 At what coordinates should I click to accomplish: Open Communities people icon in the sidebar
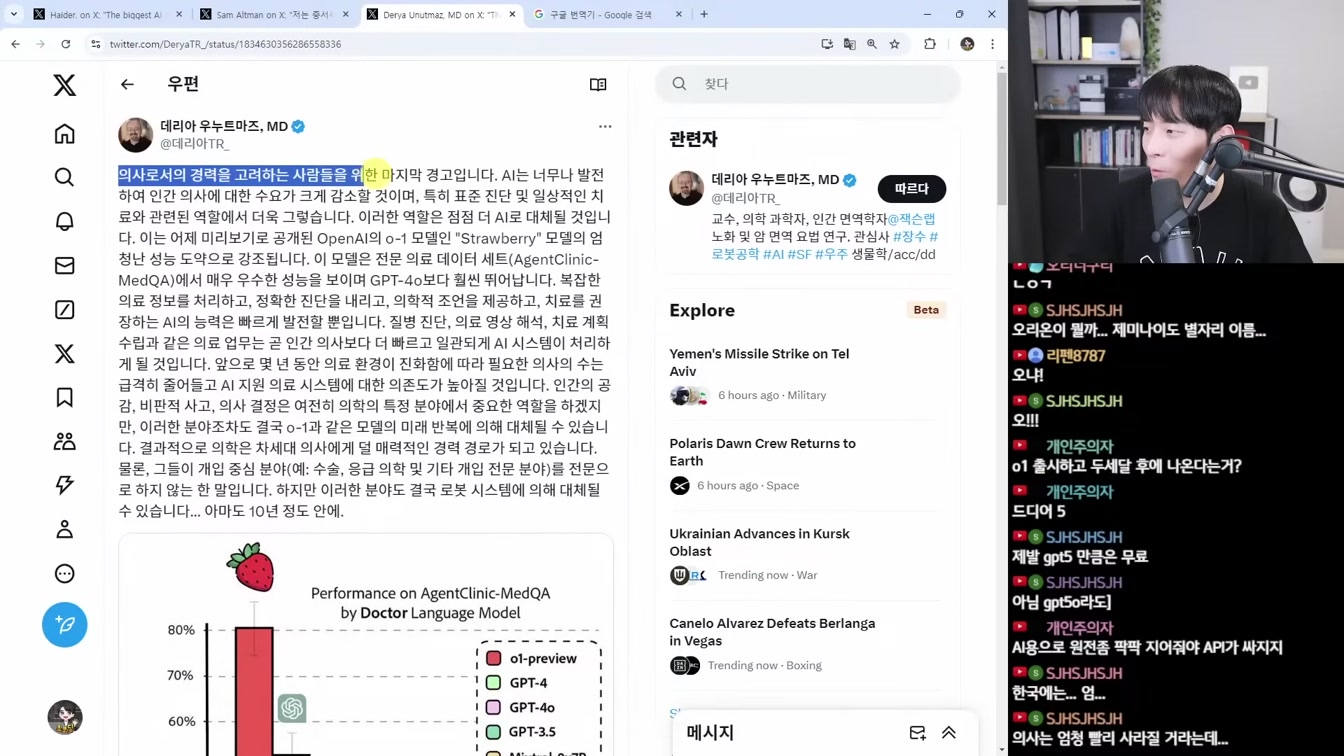tap(65, 441)
